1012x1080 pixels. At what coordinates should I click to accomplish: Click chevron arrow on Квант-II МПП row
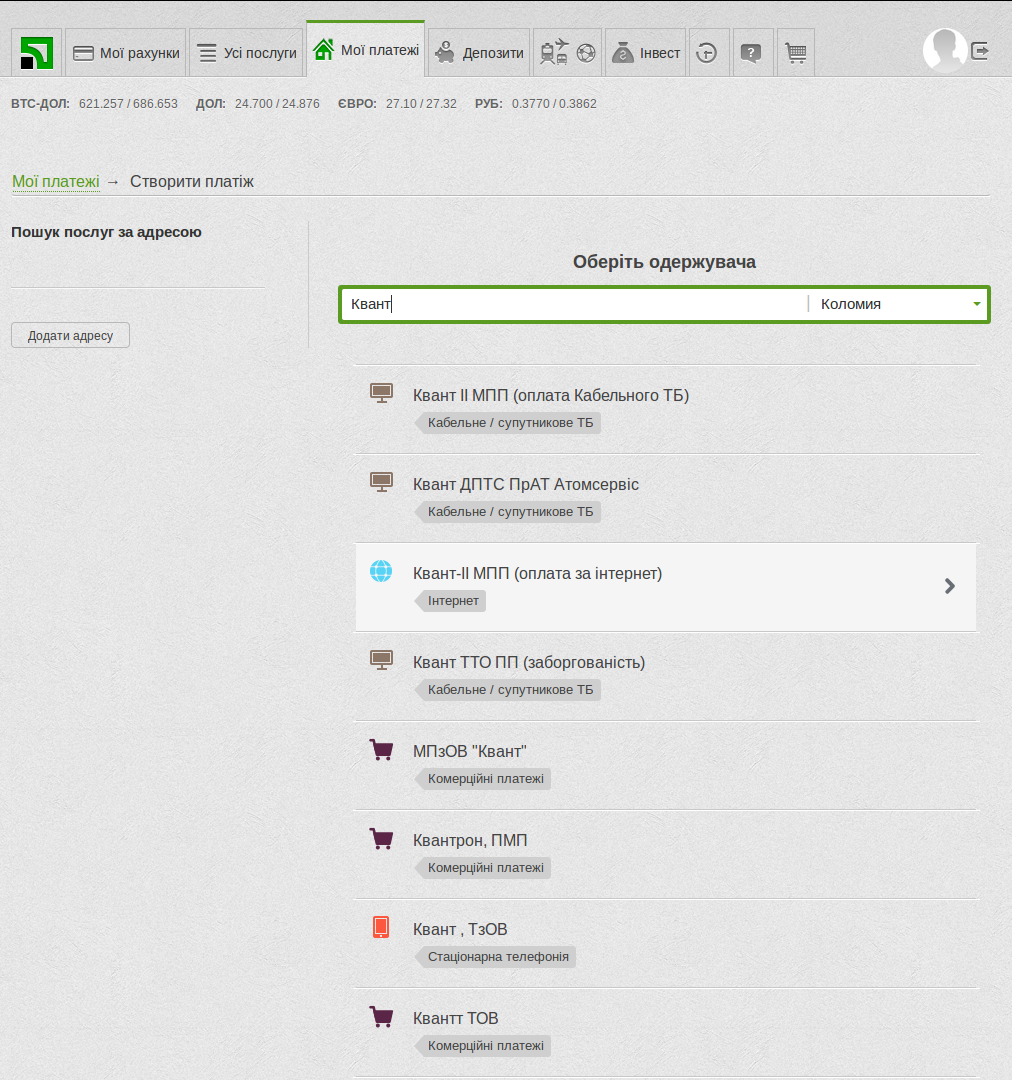pos(950,586)
